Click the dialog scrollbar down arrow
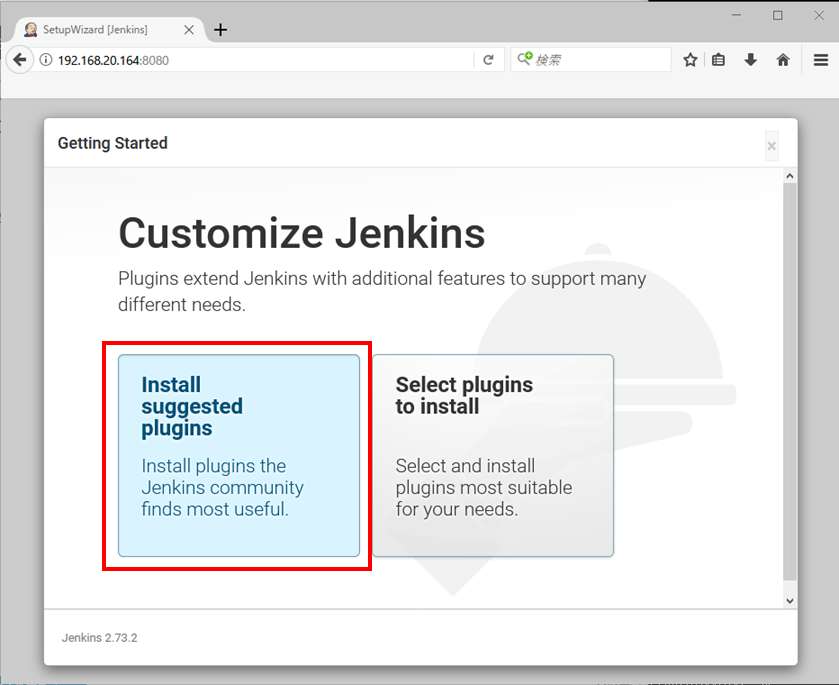The height and width of the screenshot is (685, 839). [790, 600]
